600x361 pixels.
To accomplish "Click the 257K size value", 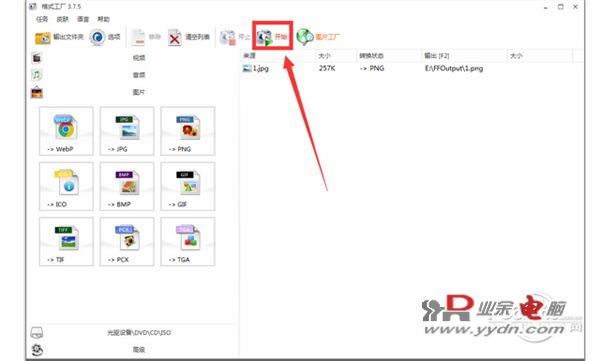I will click(327, 69).
